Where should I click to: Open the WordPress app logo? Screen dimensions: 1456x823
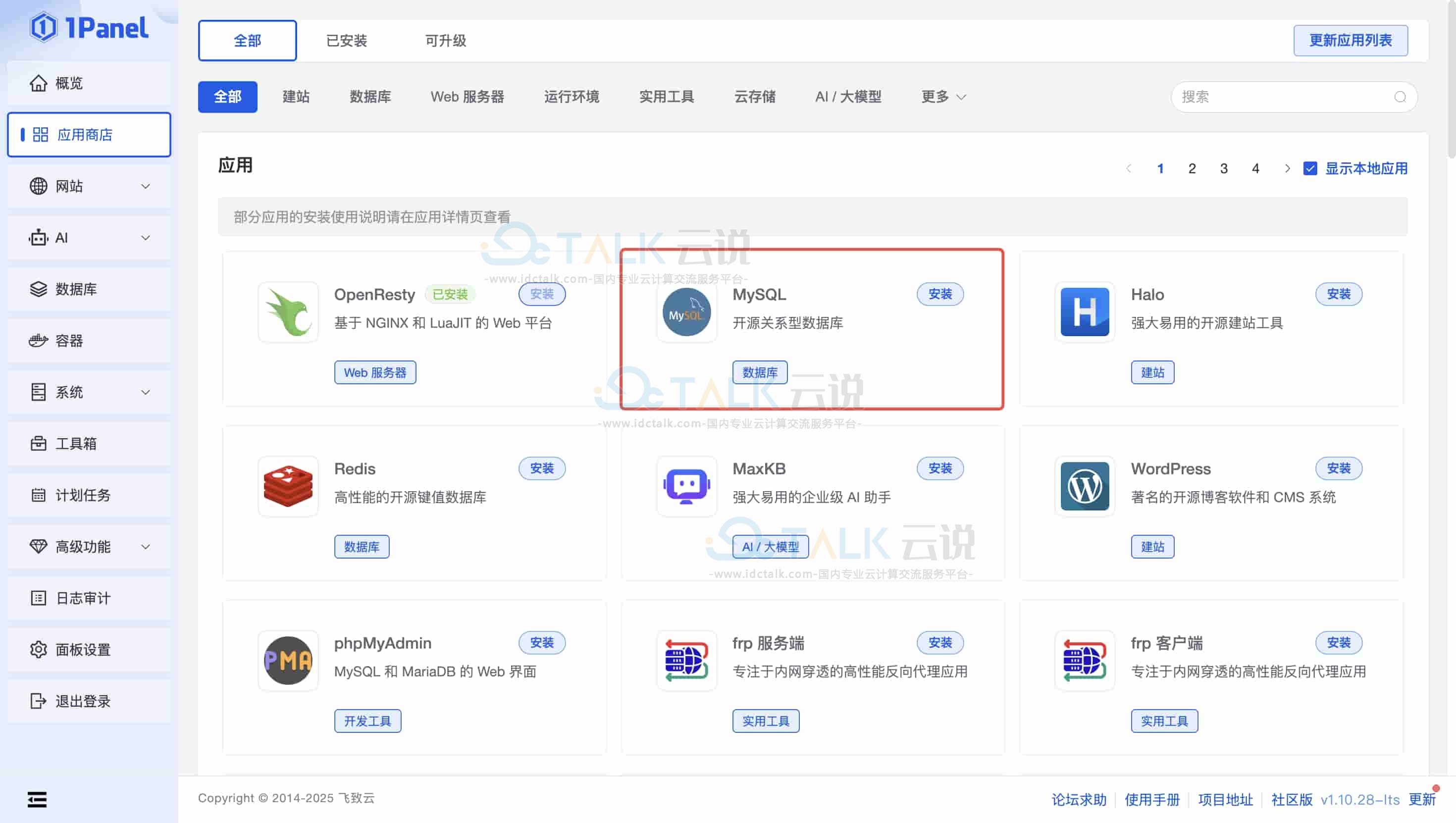(1085, 486)
